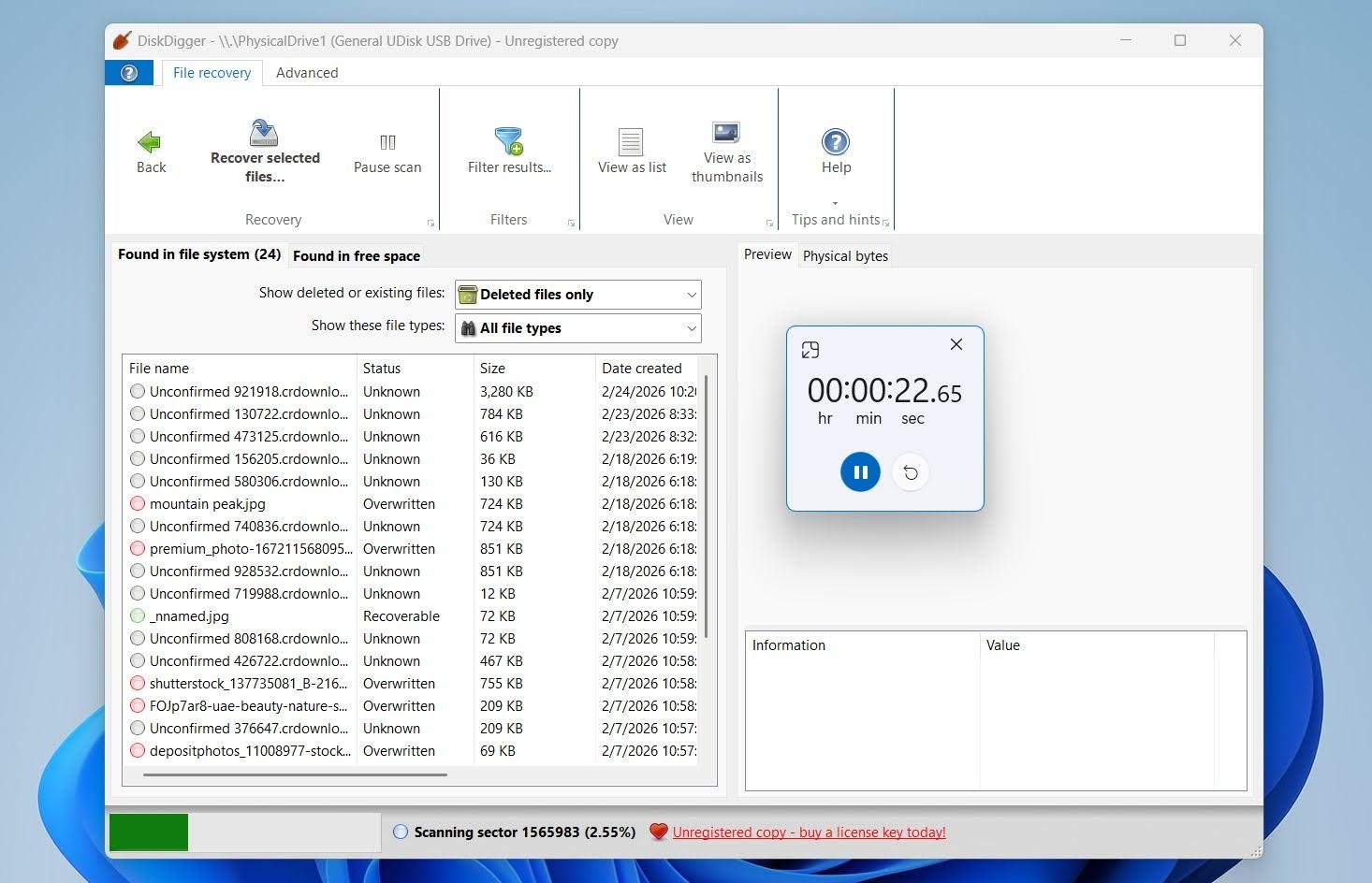Click Unregistered copy buy license link

tap(809, 832)
